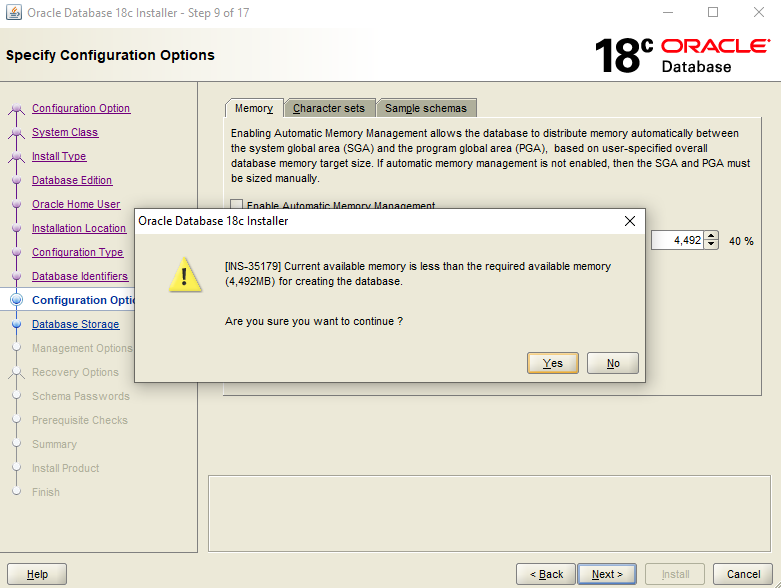Click the step bullet beside Install Product
The image size is (781, 588).
(16, 467)
